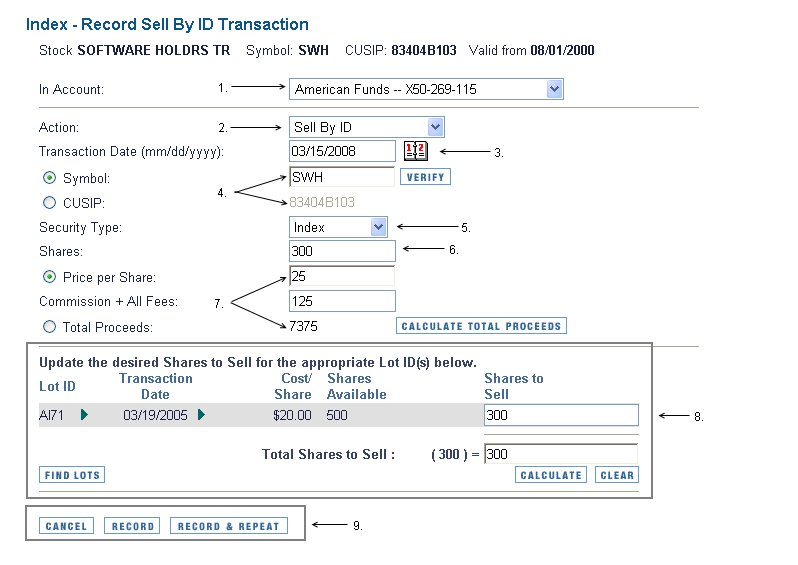Click the Shares to Sell field for lot AI71

(561, 415)
